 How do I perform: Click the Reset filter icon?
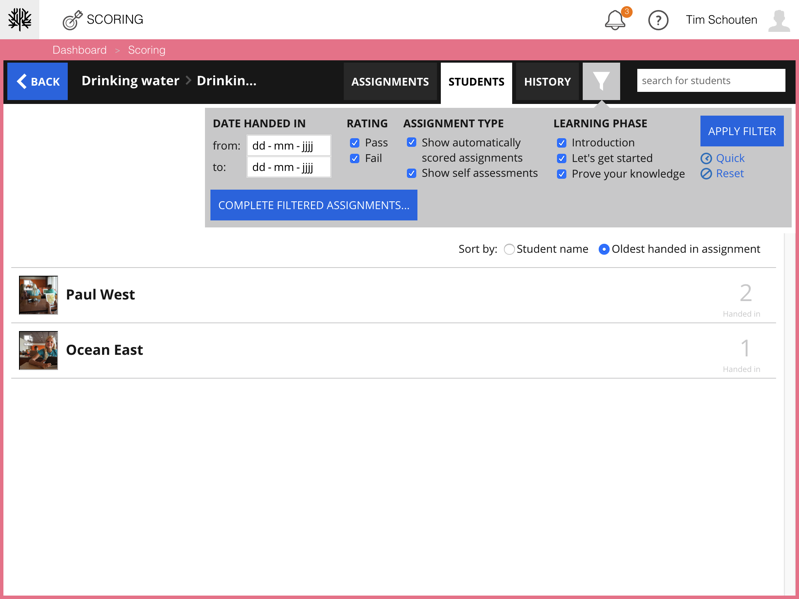(706, 174)
